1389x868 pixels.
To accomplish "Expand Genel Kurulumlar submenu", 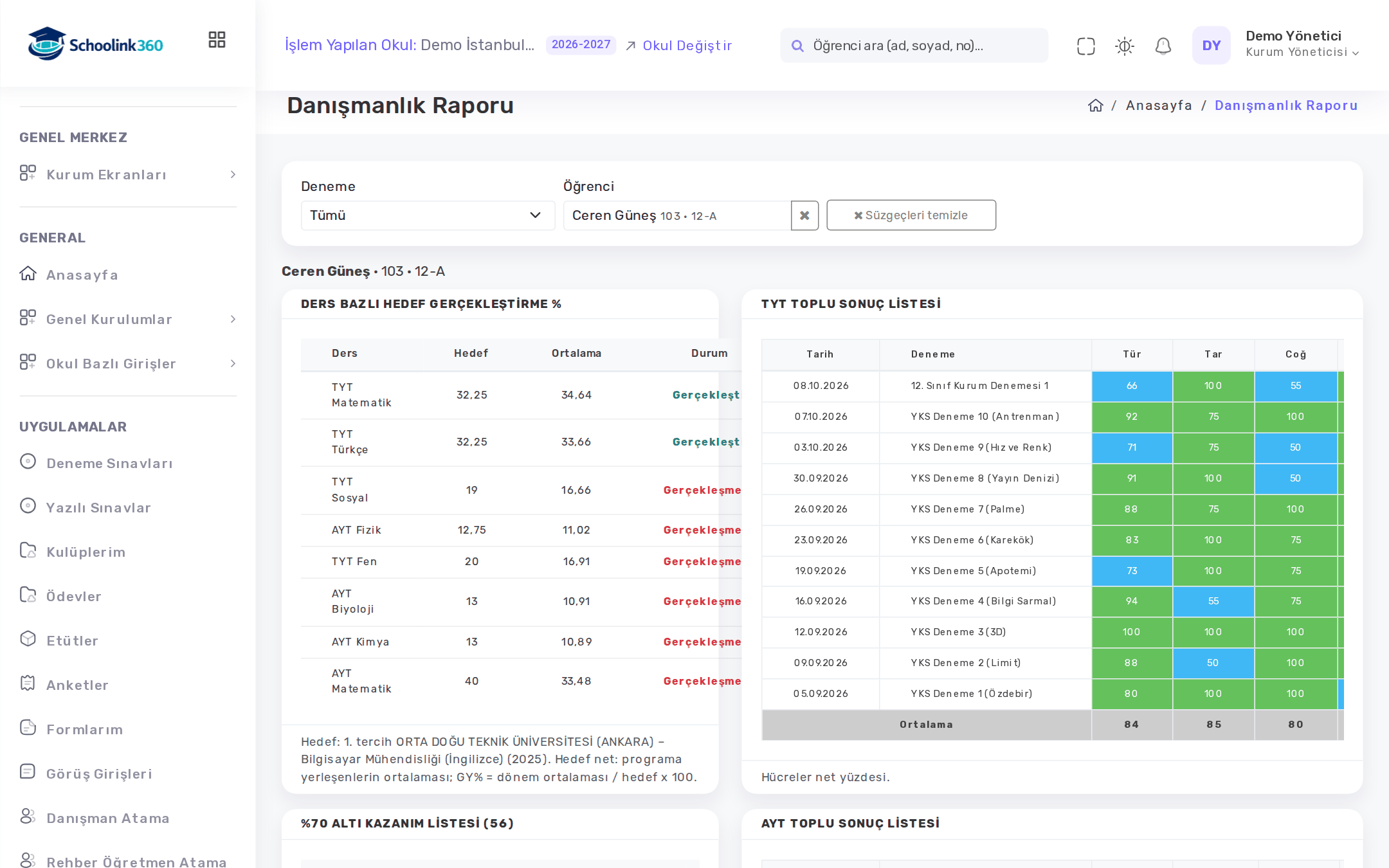I will (x=128, y=319).
